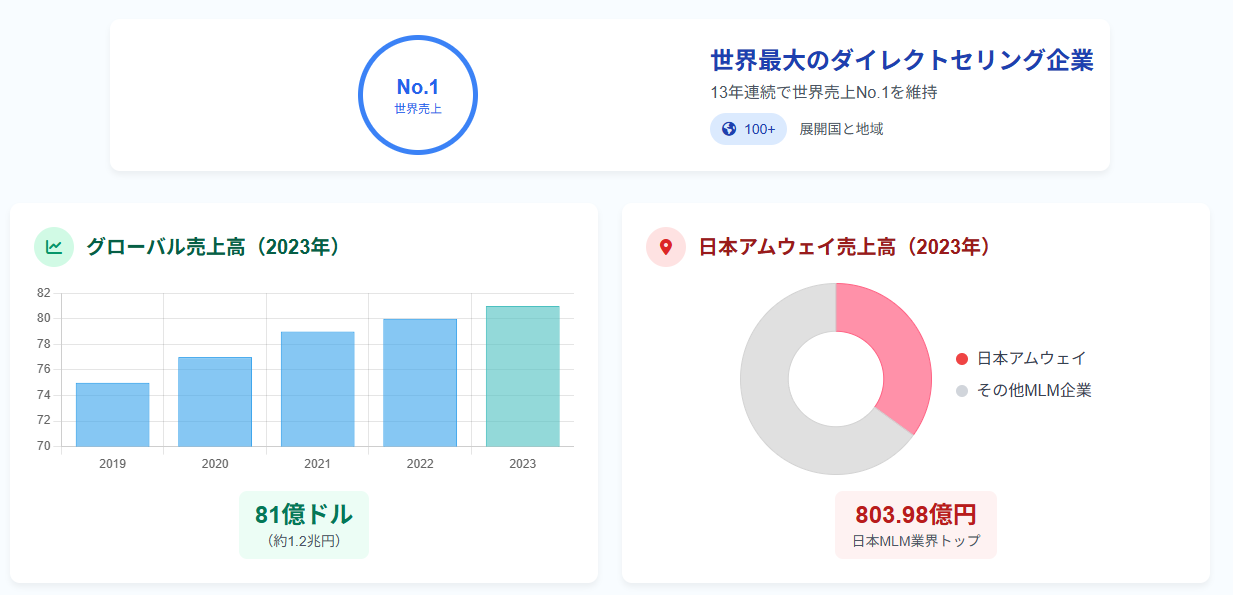Click the No.1 世界売上 circle badge
Screen dimensions: 1233x595
[418, 95]
